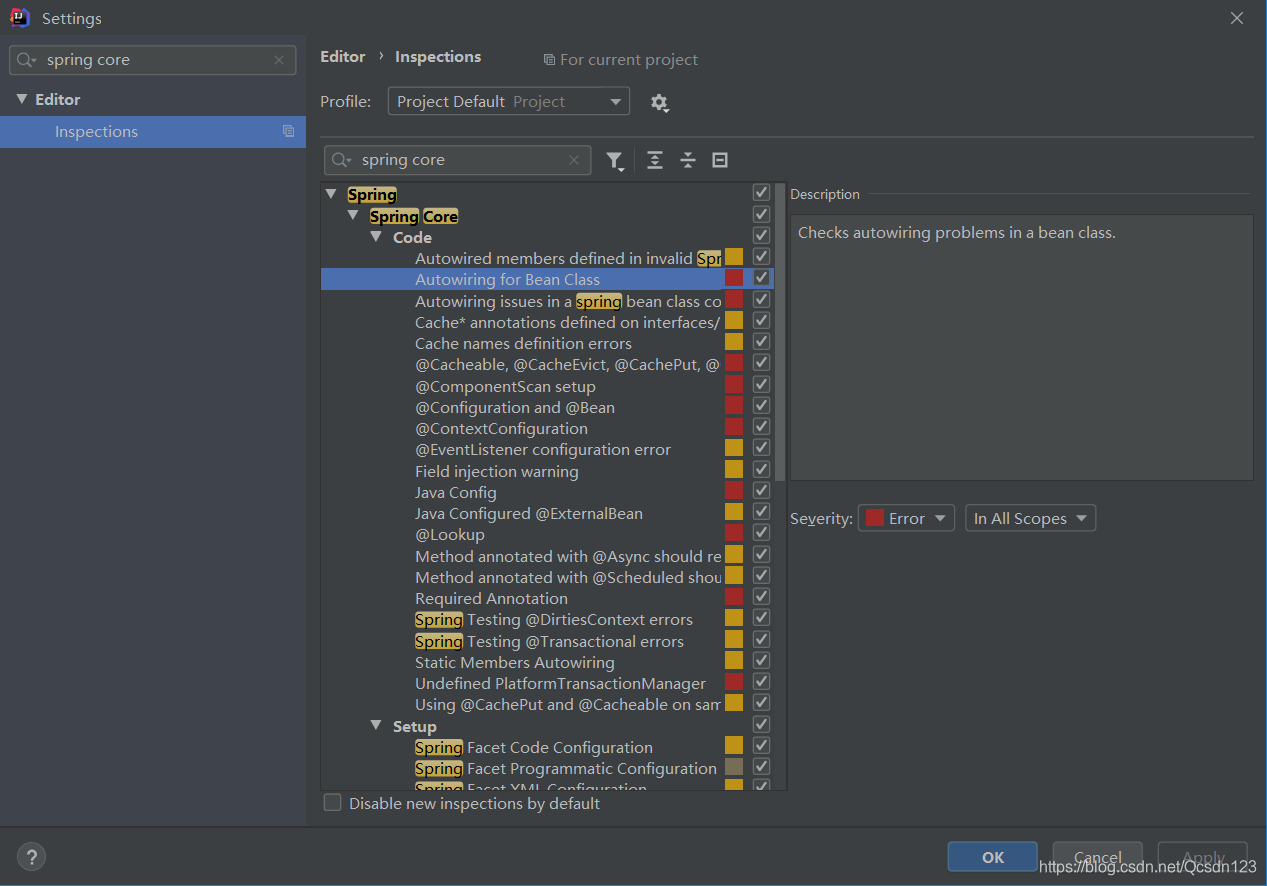The image size is (1267, 886).
Task: Click the reset-to-defaults toolbar icon
Action: pyautogui.click(x=719, y=160)
